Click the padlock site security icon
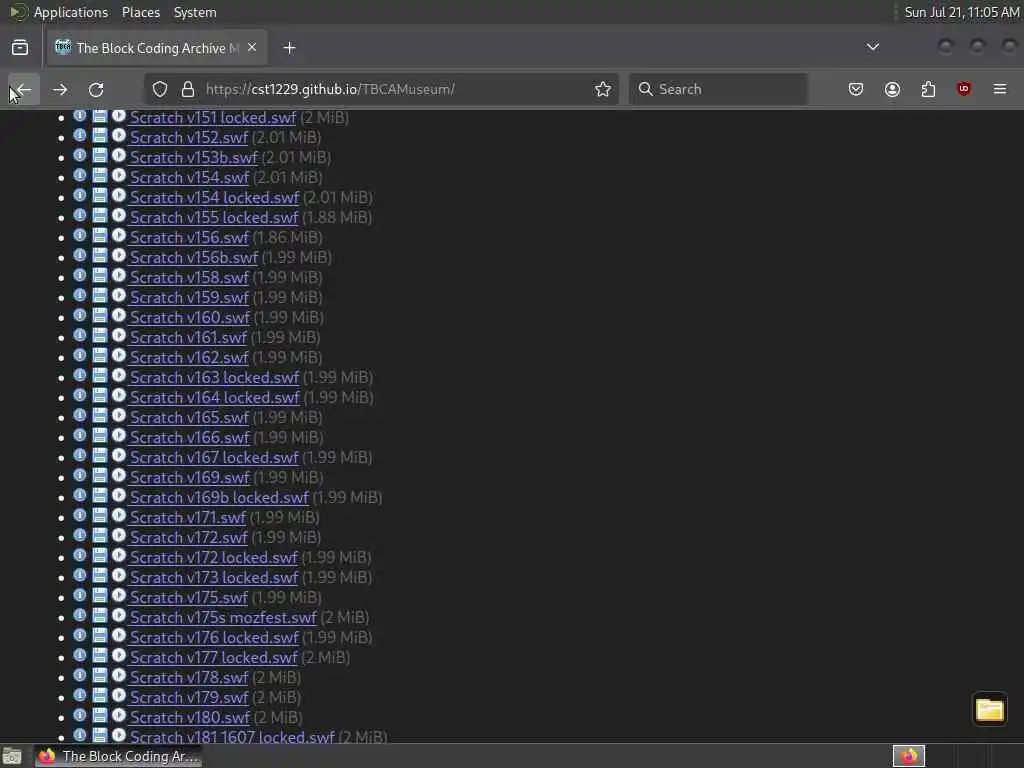The height and width of the screenshot is (768, 1024). pos(188,89)
